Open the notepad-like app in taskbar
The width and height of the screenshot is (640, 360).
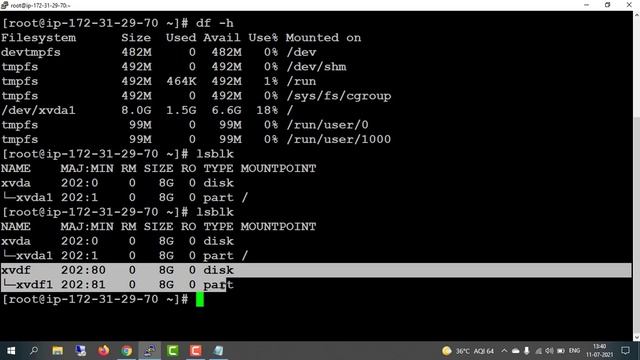tap(218, 351)
